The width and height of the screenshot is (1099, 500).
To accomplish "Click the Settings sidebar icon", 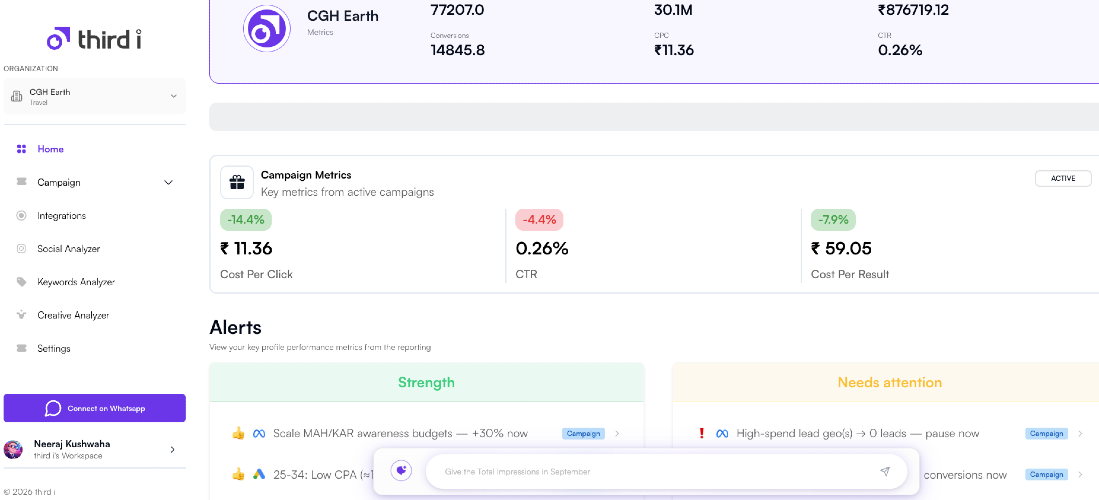I will click(x=22, y=348).
